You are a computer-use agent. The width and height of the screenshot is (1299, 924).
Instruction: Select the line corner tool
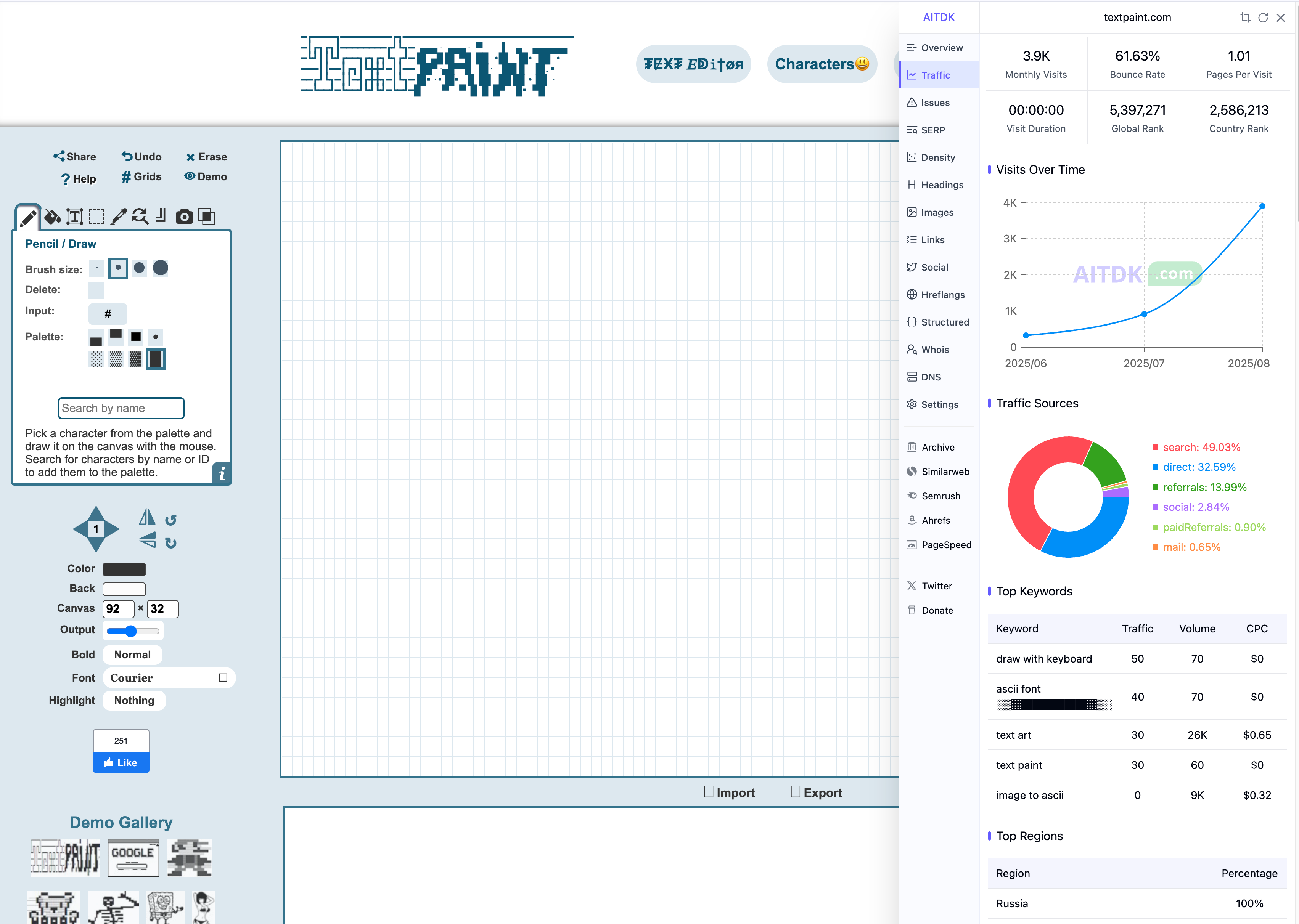click(x=161, y=216)
